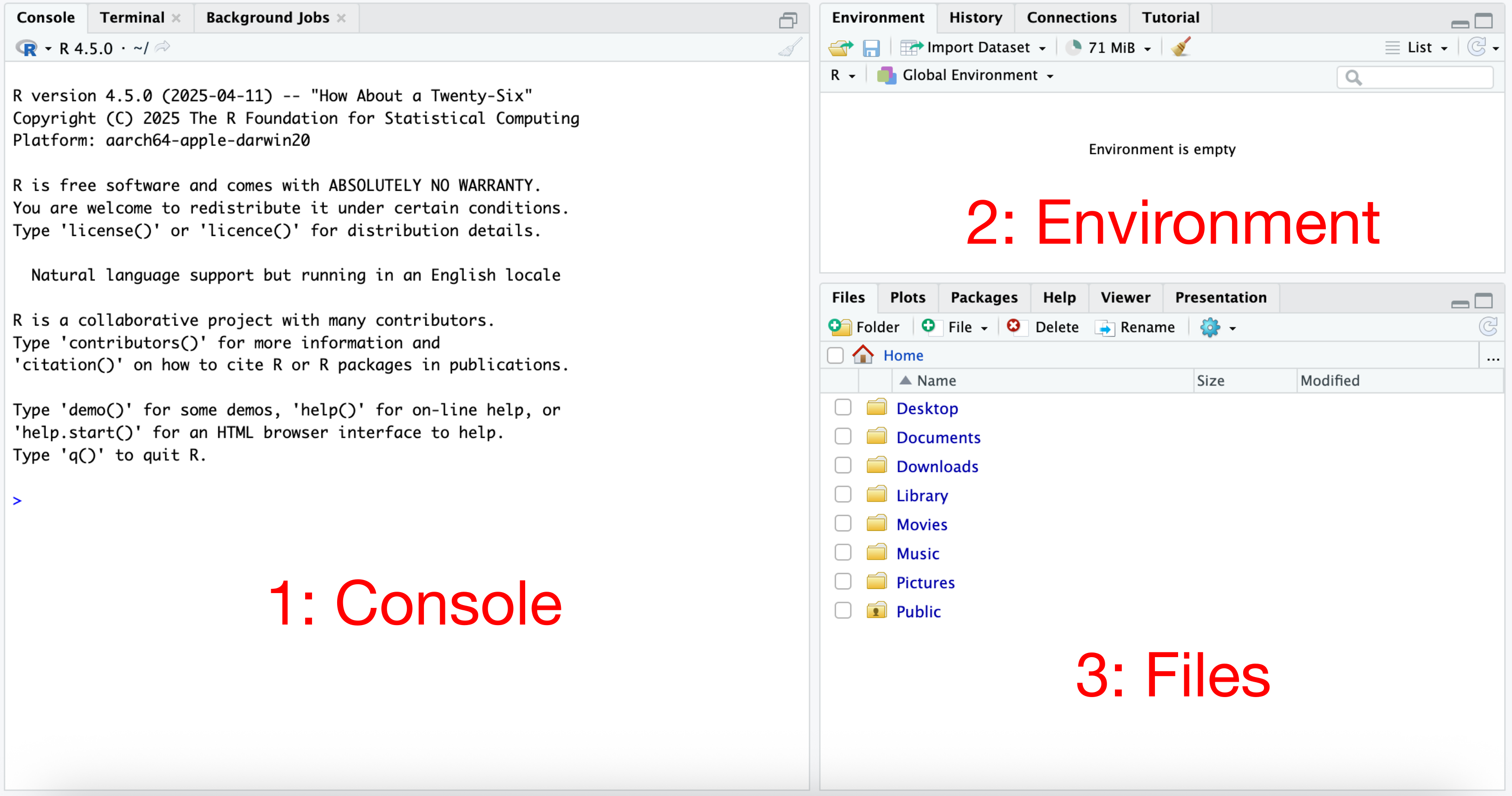Refresh the environment pane
Image resolution: width=1512 pixels, height=796 pixels.
click(1477, 47)
